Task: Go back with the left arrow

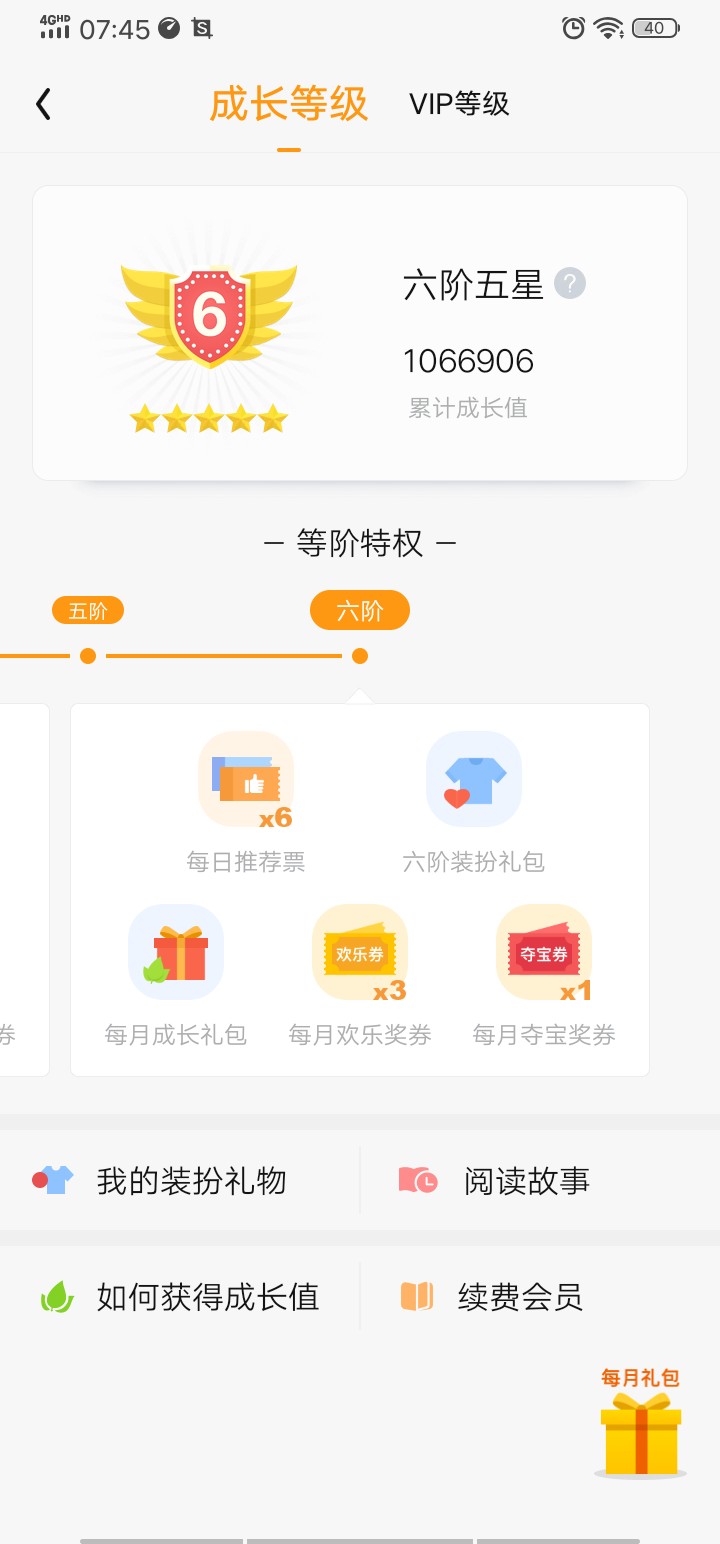Action: click(x=43, y=104)
